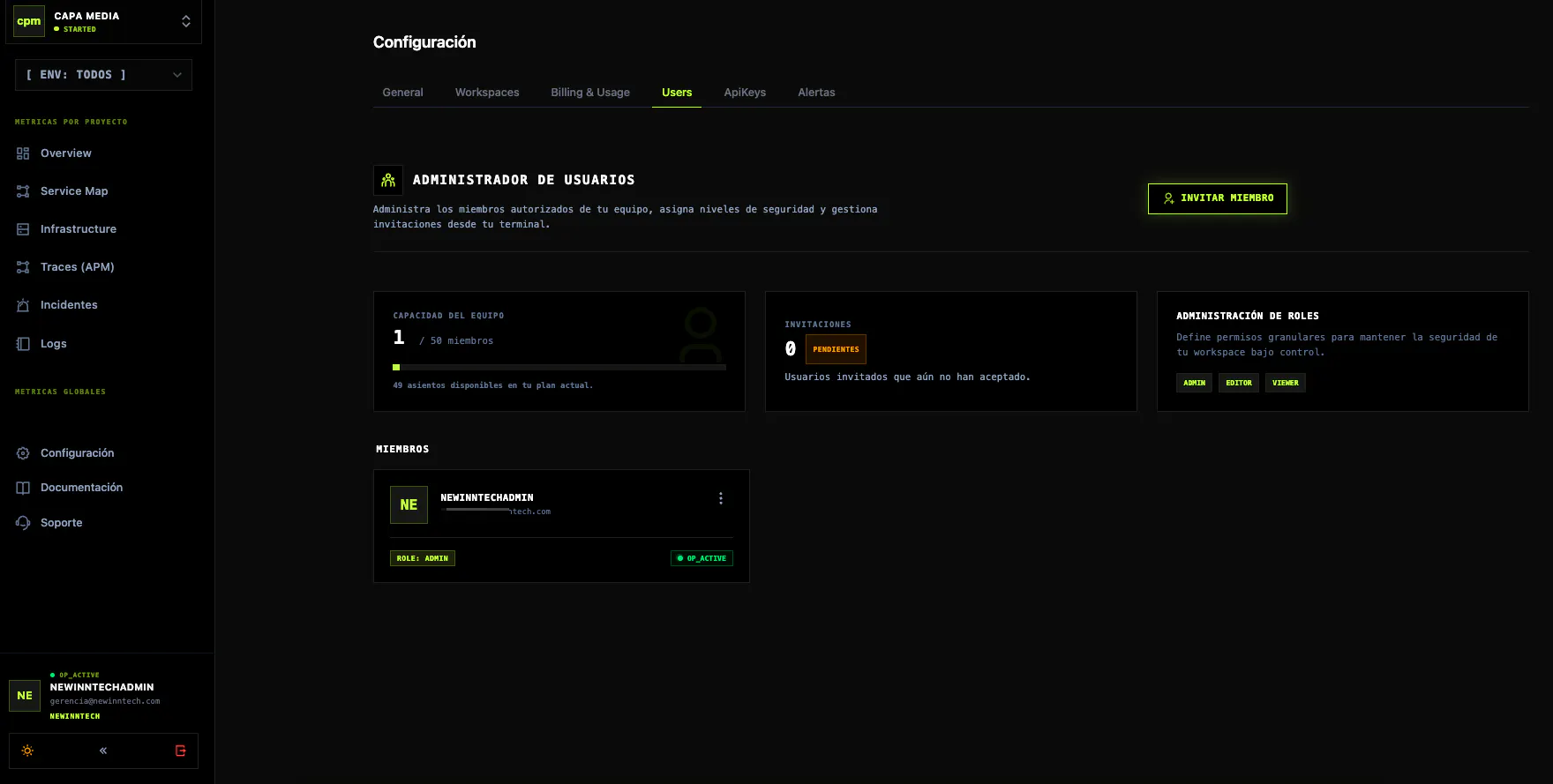
Task: Click the PENDIENTES badge
Action: [x=836, y=349]
